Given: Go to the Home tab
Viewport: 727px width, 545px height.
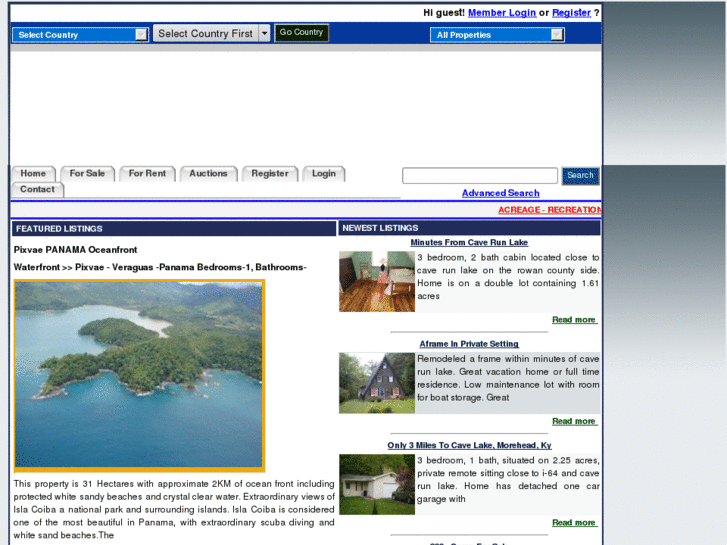Looking at the screenshot, I should coord(33,173).
